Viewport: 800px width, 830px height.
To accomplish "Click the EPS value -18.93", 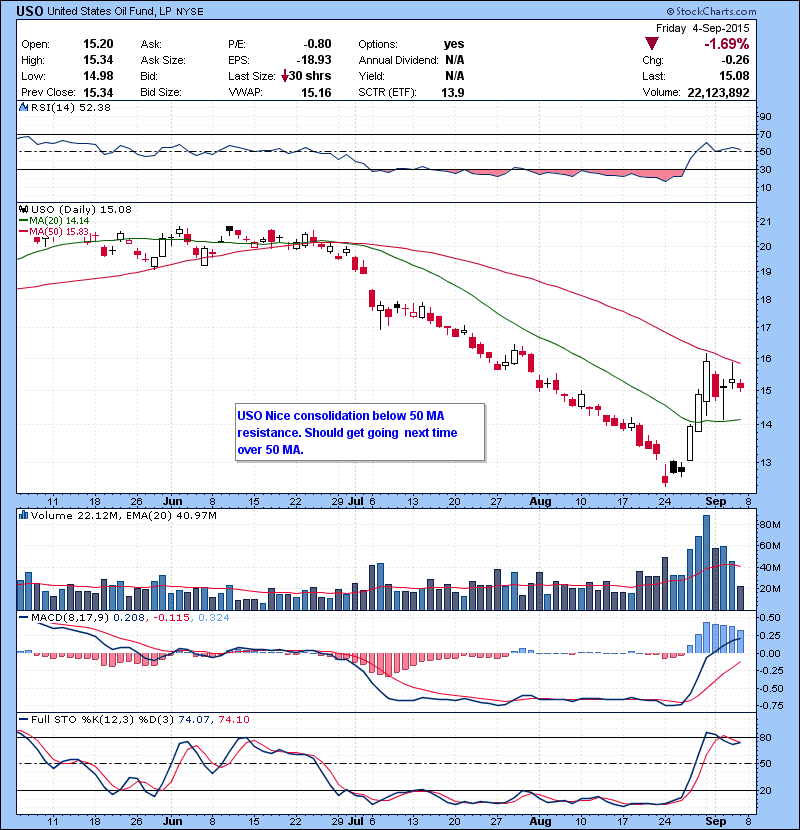I will pyautogui.click(x=314, y=60).
